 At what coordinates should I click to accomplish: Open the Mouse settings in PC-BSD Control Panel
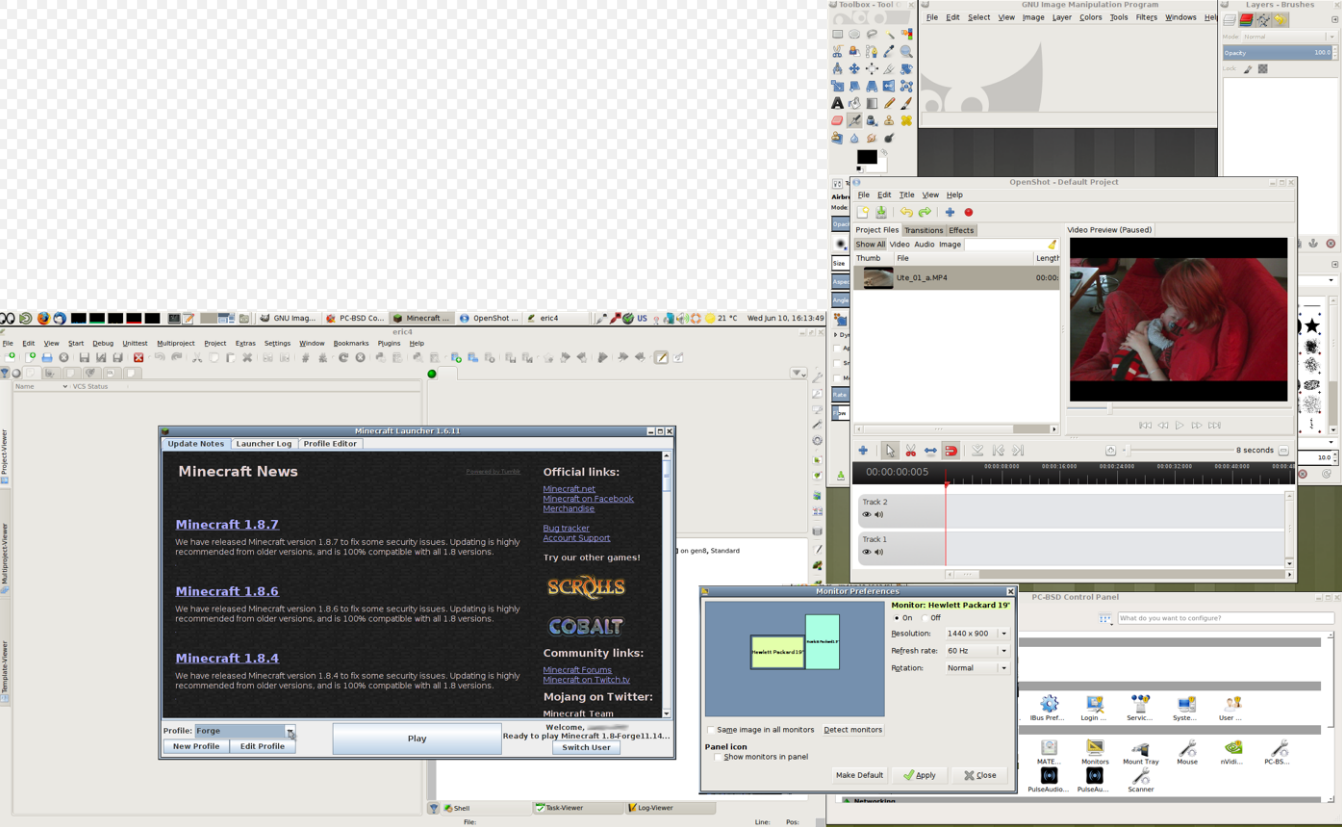(x=1187, y=748)
